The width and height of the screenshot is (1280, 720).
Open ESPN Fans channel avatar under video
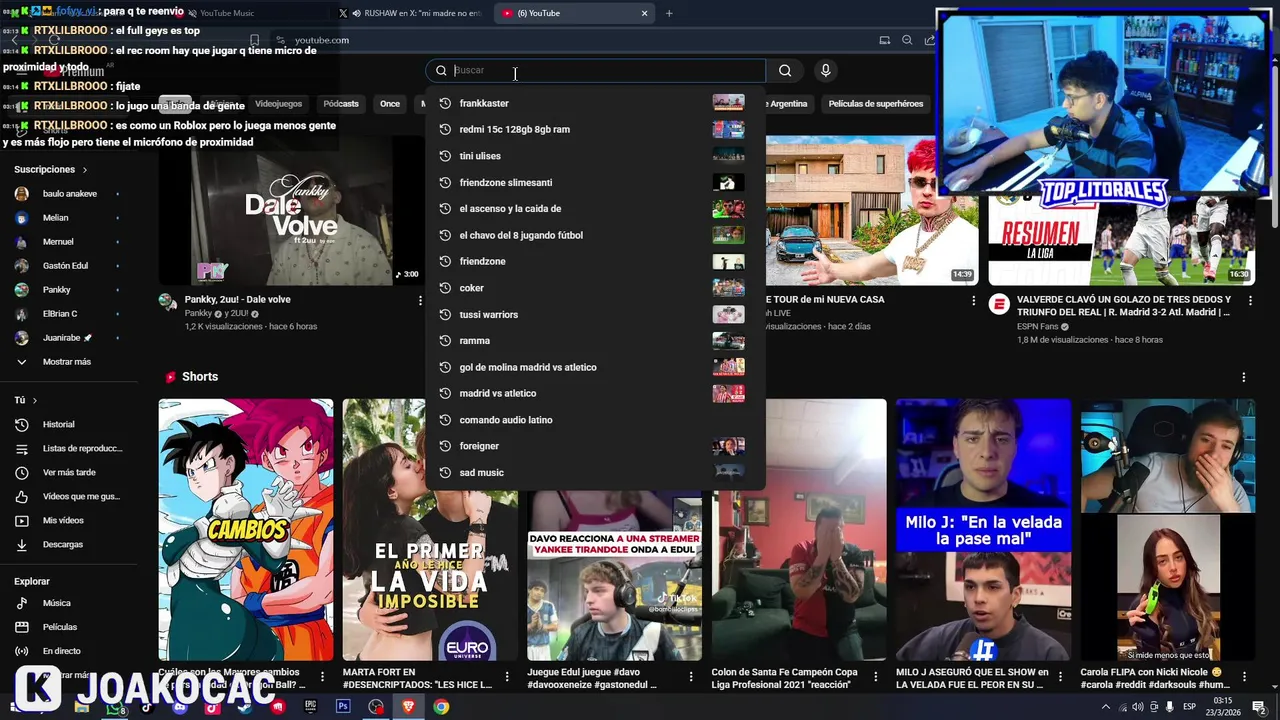tap(999, 305)
